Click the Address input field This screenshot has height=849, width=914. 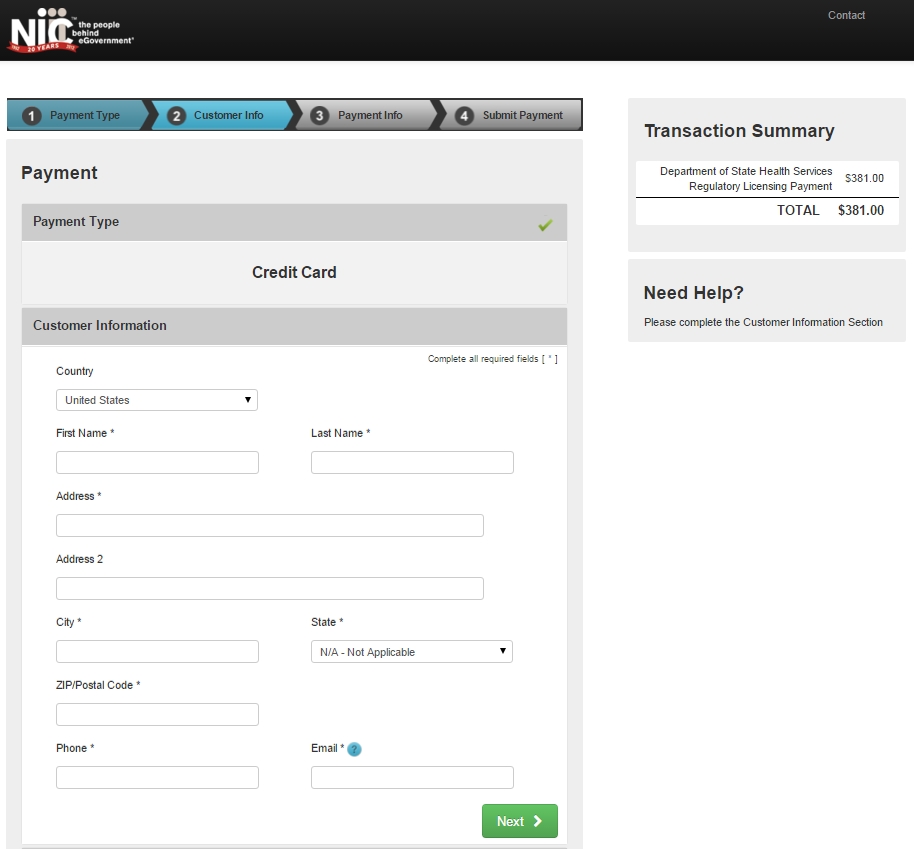(269, 525)
